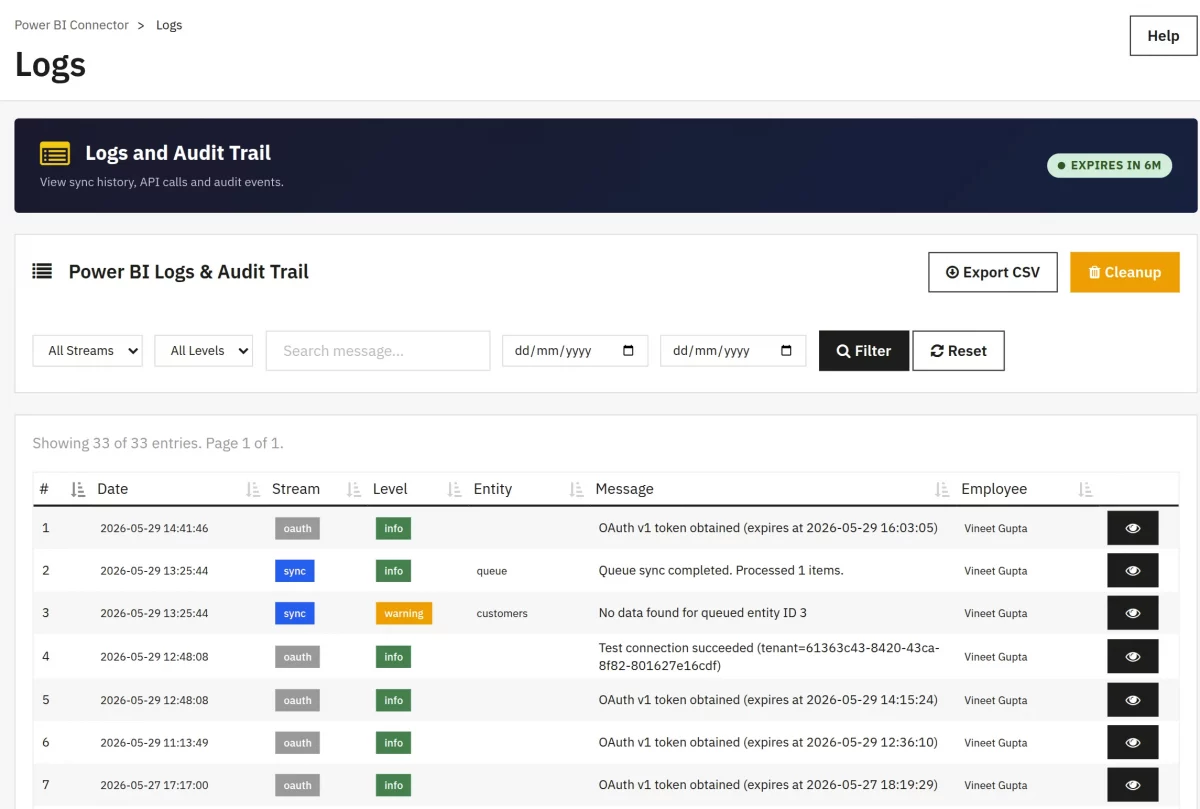Click the oauth badge in row 7
Viewport: 1200px width, 809px height.
pos(297,785)
